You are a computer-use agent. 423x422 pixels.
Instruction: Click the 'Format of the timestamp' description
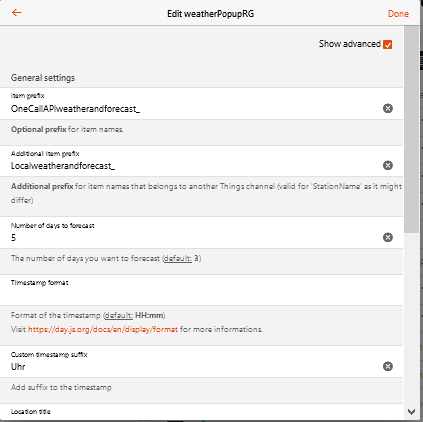point(88,315)
